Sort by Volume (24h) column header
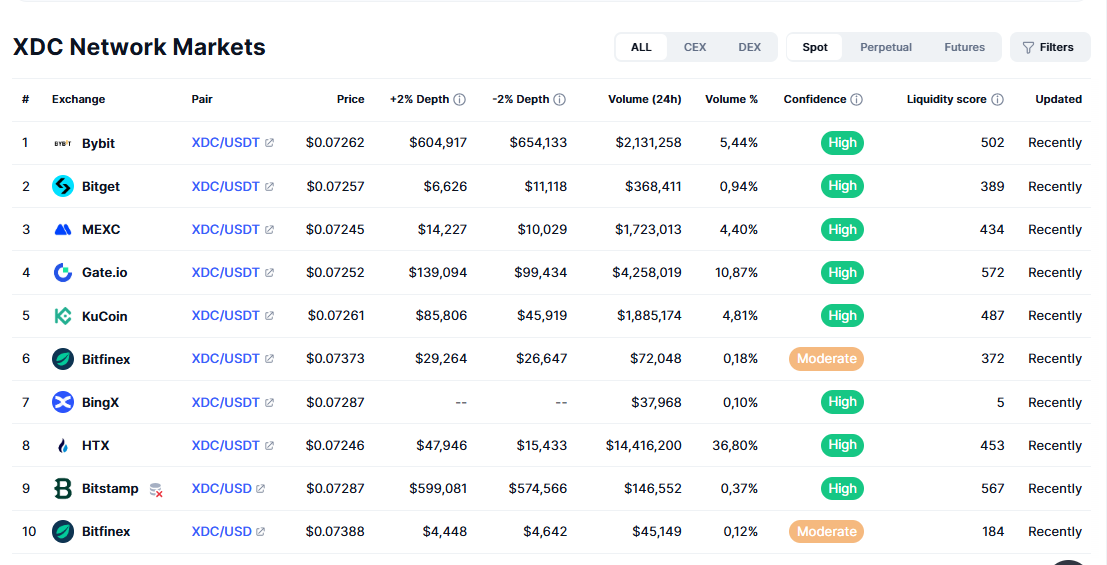 point(645,100)
